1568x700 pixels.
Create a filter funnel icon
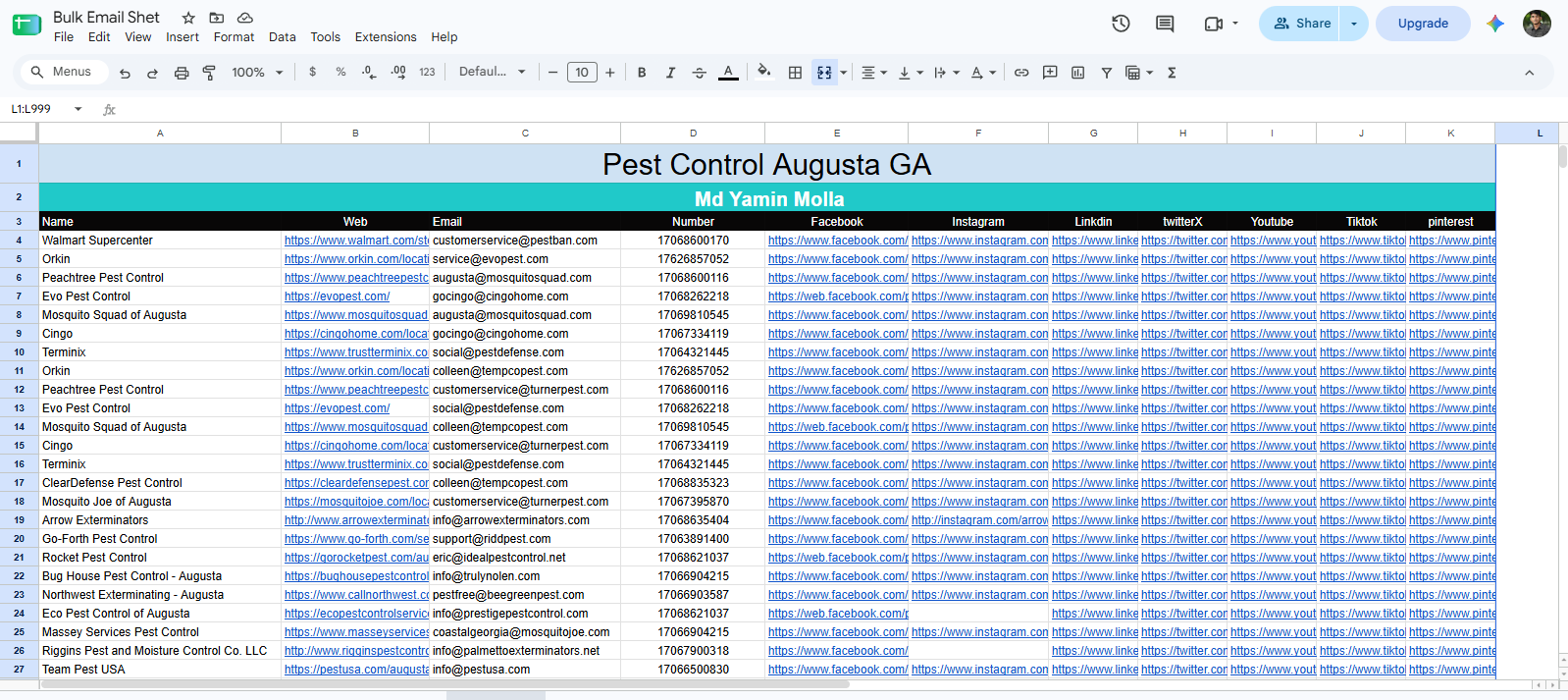(x=1106, y=73)
